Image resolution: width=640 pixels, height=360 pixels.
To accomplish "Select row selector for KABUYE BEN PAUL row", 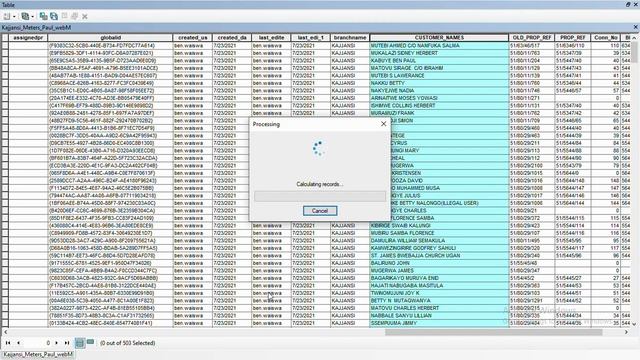I will 5,60.
